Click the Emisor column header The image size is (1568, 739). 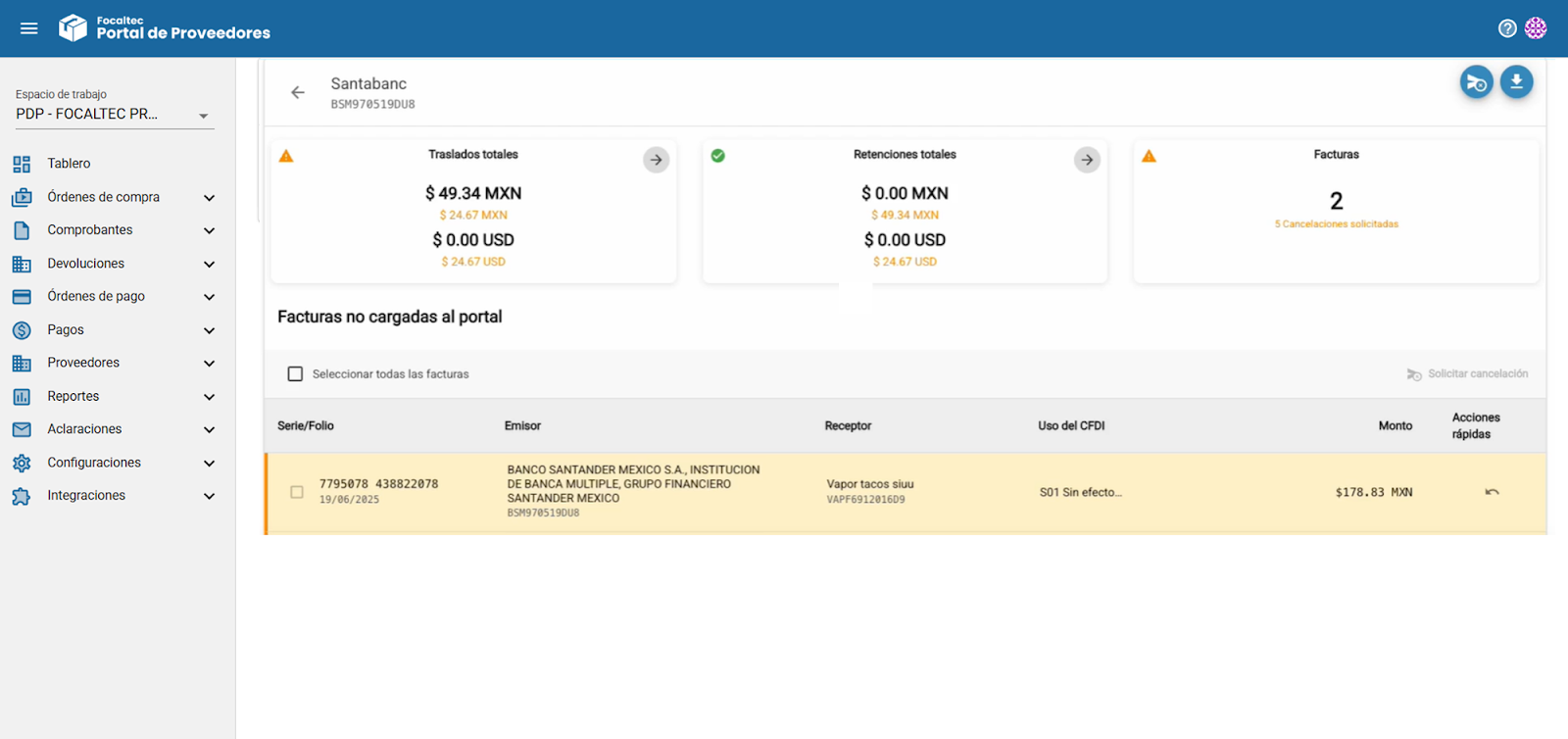coord(522,426)
